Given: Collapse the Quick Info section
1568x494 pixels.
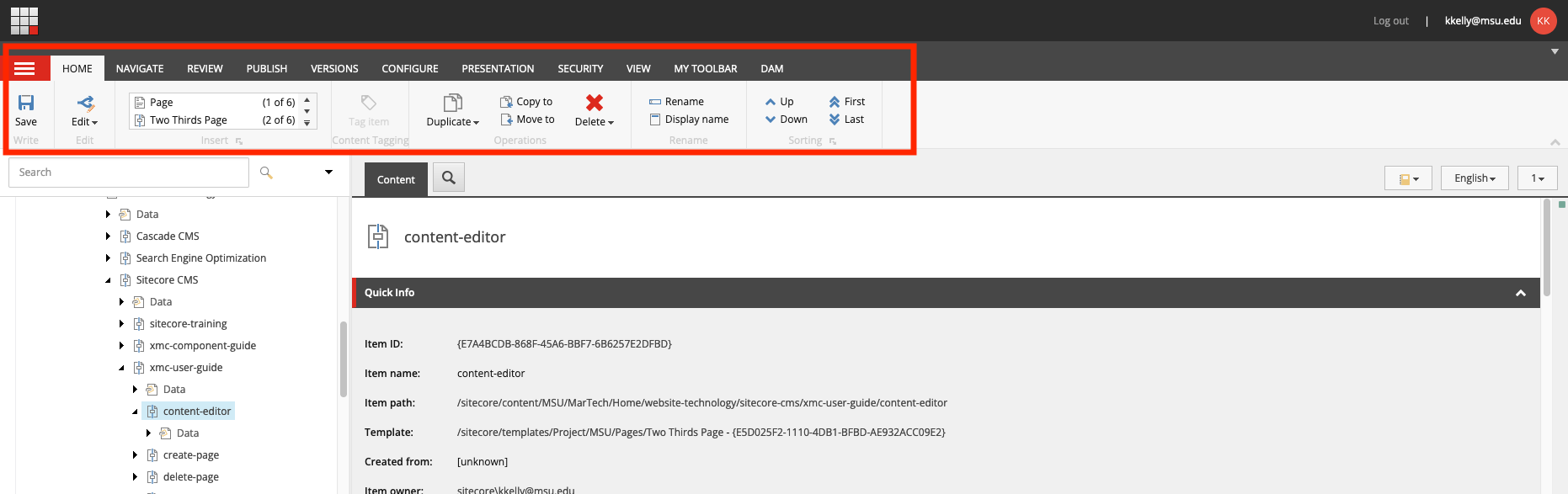Looking at the screenshot, I should coord(1520,293).
